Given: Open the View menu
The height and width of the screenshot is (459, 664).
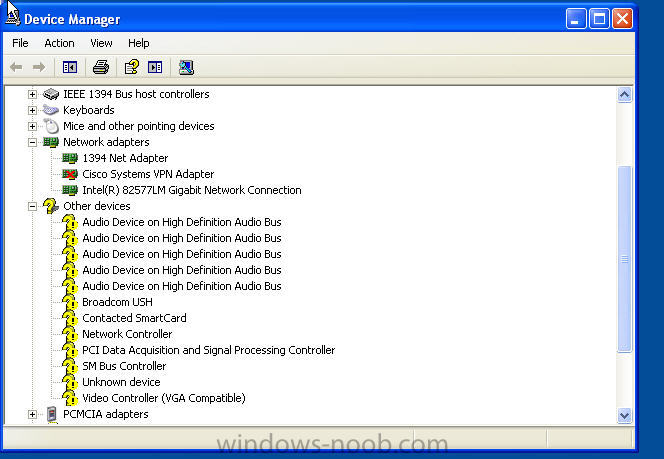Looking at the screenshot, I should click(101, 43).
